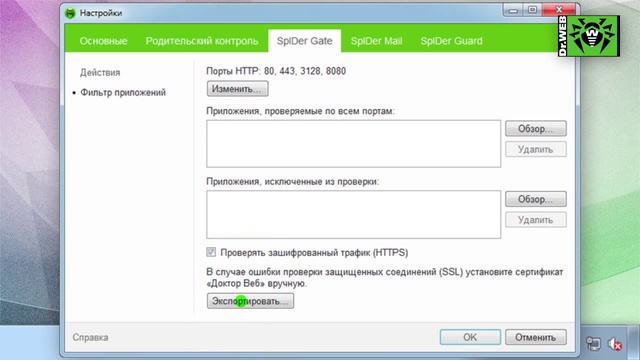Click the Приложения, проверяемые по всем портам label
Screen dimensions: 640x360
click(x=300, y=111)
